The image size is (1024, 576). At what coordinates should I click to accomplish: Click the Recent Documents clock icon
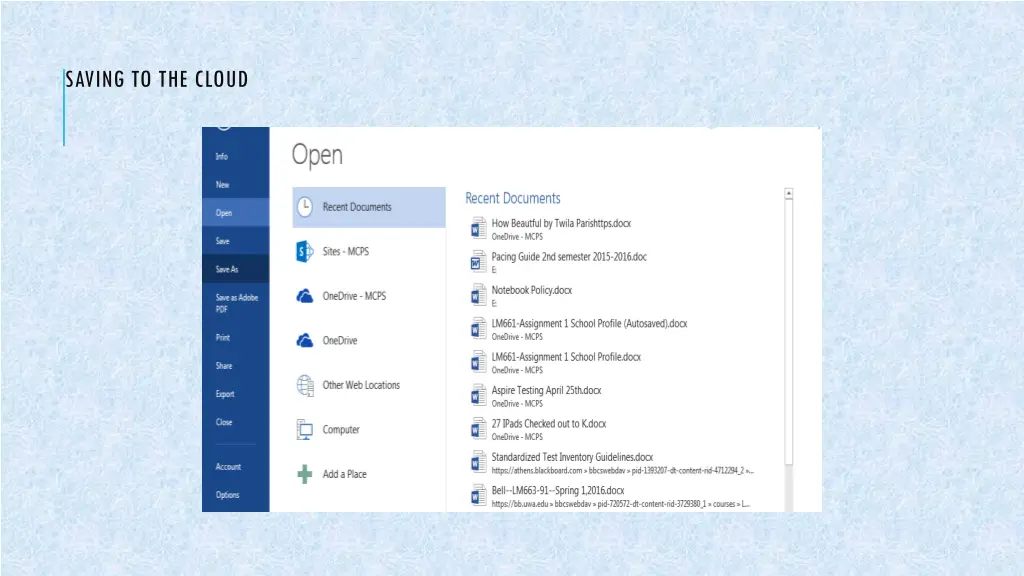point(305,207)
